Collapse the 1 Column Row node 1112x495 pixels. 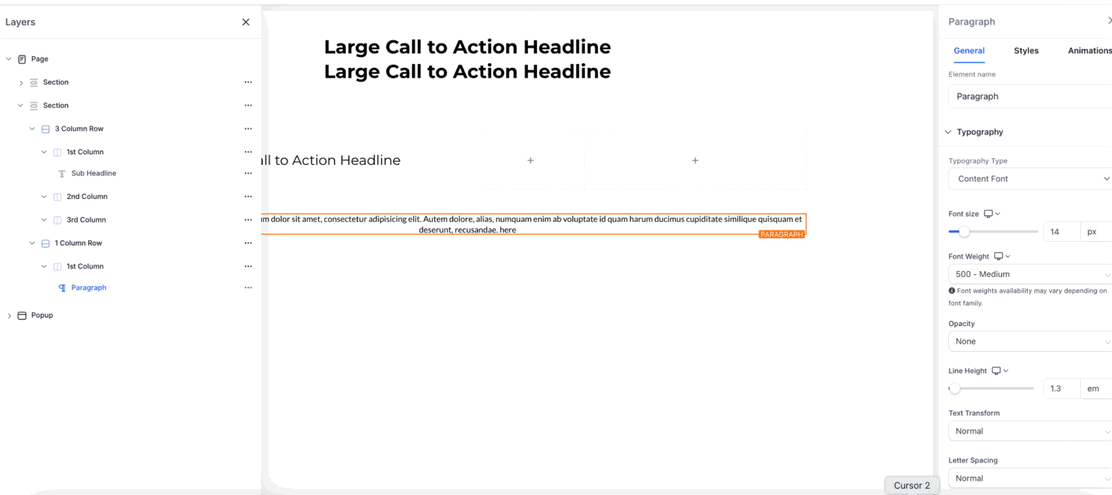32,243
